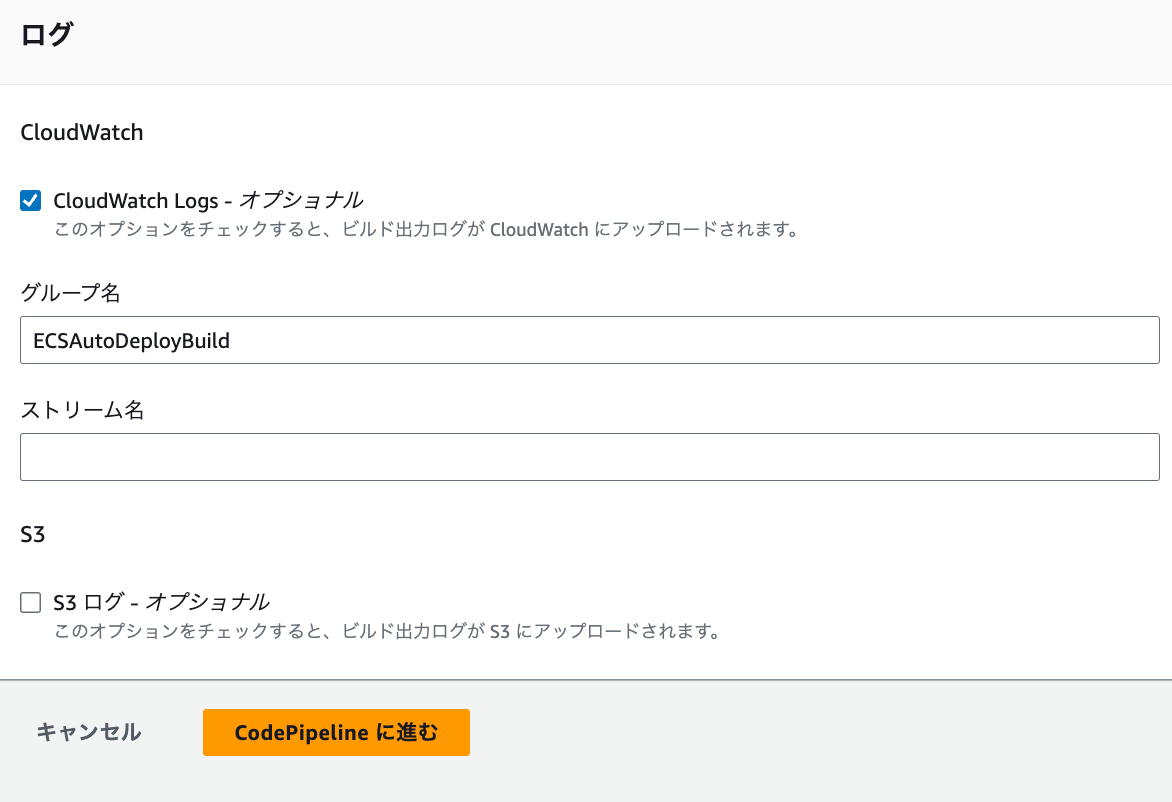The width and height of the screenshot is (1172, 802).
Task: Click the CloudWatch subsection heading
Action: 82,132
